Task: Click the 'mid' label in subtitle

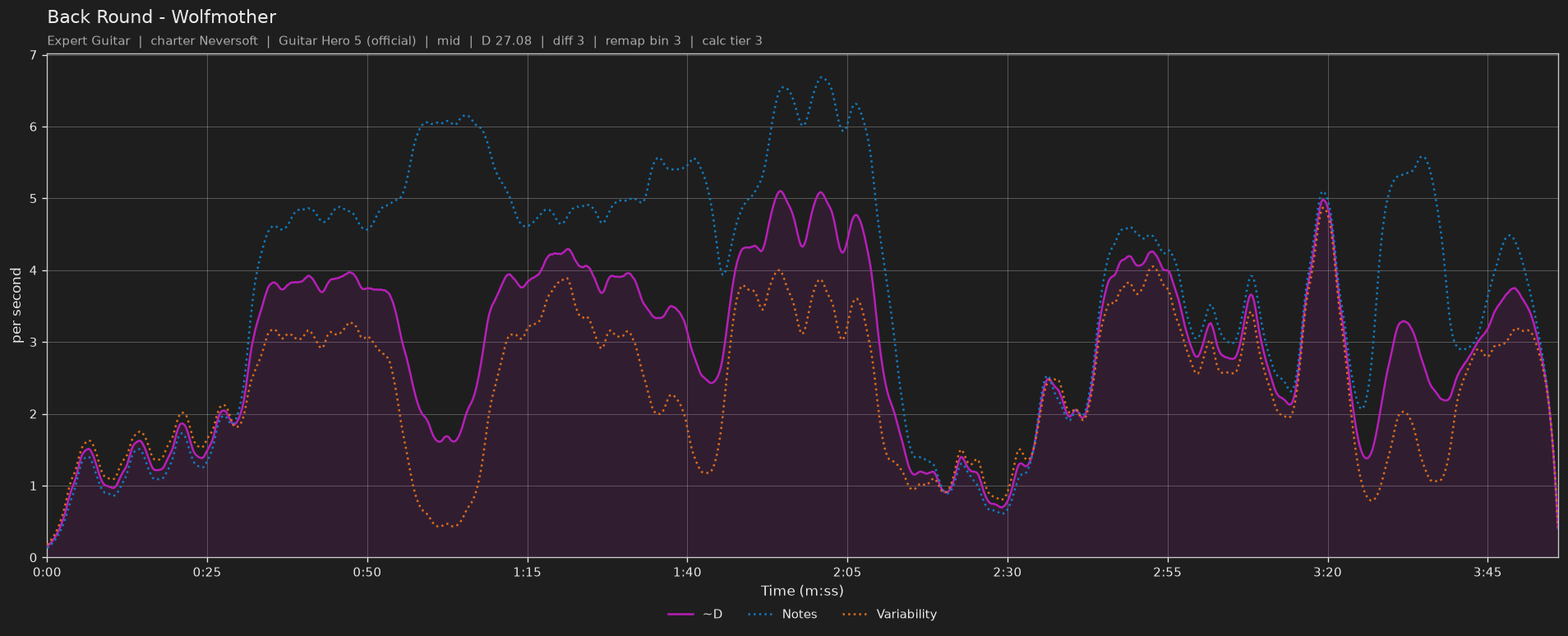Action: click(x=449, y=40)
